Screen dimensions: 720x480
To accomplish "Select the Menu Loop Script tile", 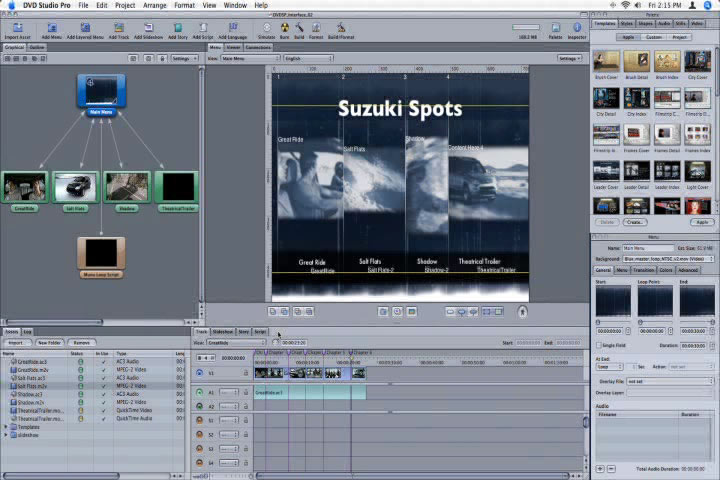I will click(x=101, y=253).
